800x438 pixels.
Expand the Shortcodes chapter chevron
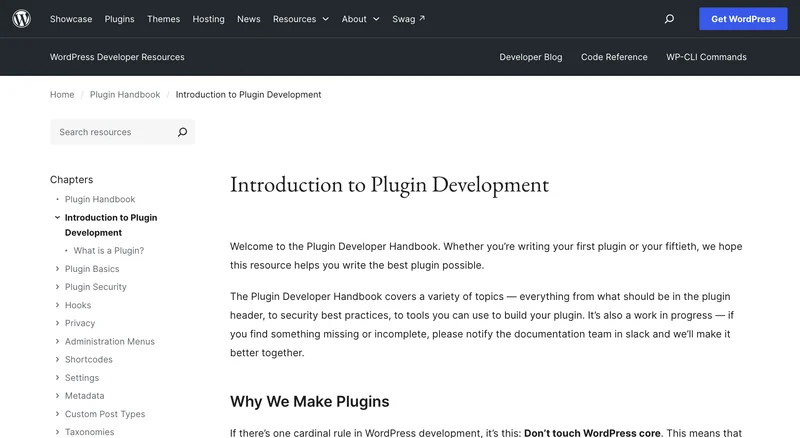pyautogui.click(x=57, y=359)
